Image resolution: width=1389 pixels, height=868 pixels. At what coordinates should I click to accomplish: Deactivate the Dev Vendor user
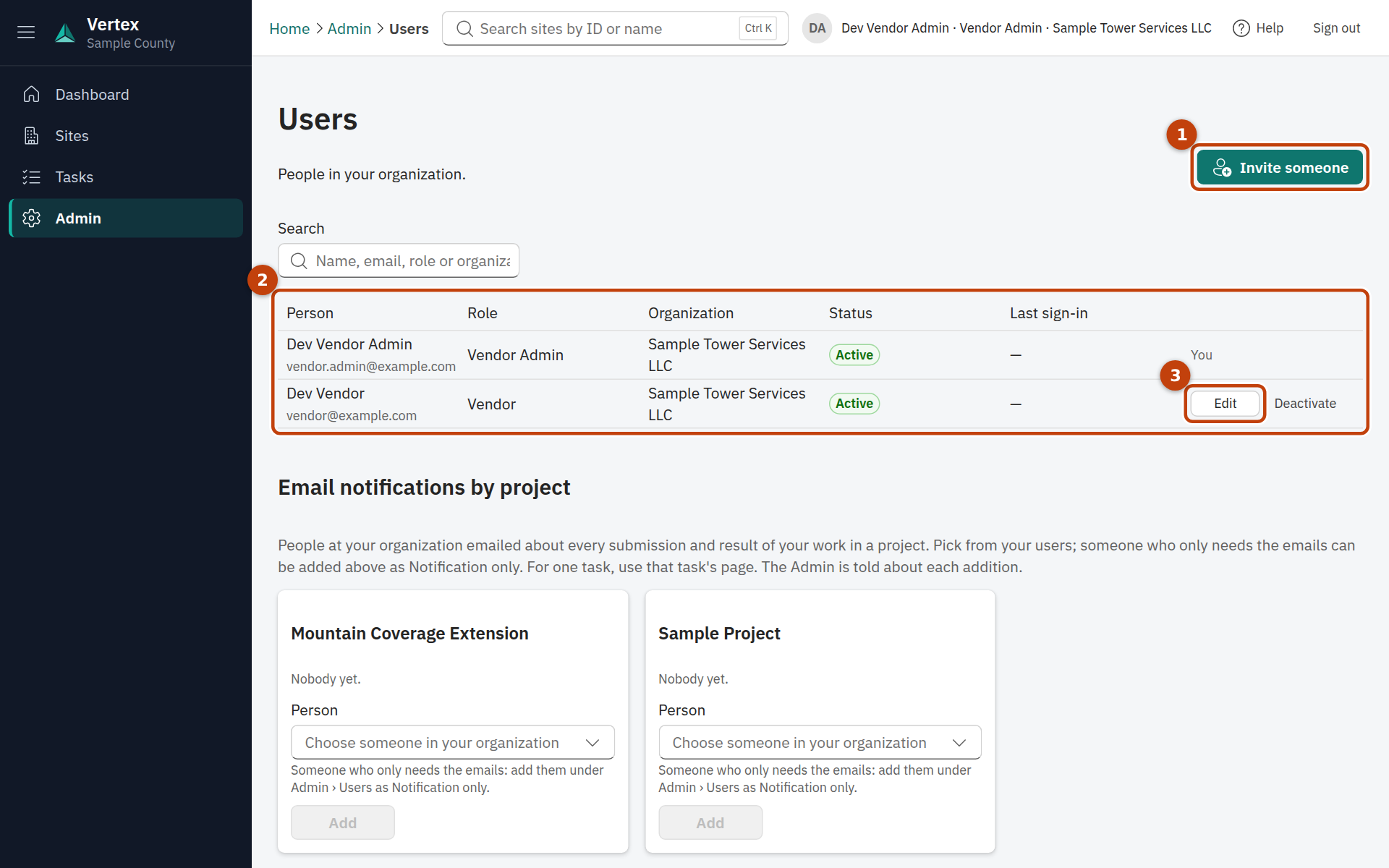(x=1305, y=404)
